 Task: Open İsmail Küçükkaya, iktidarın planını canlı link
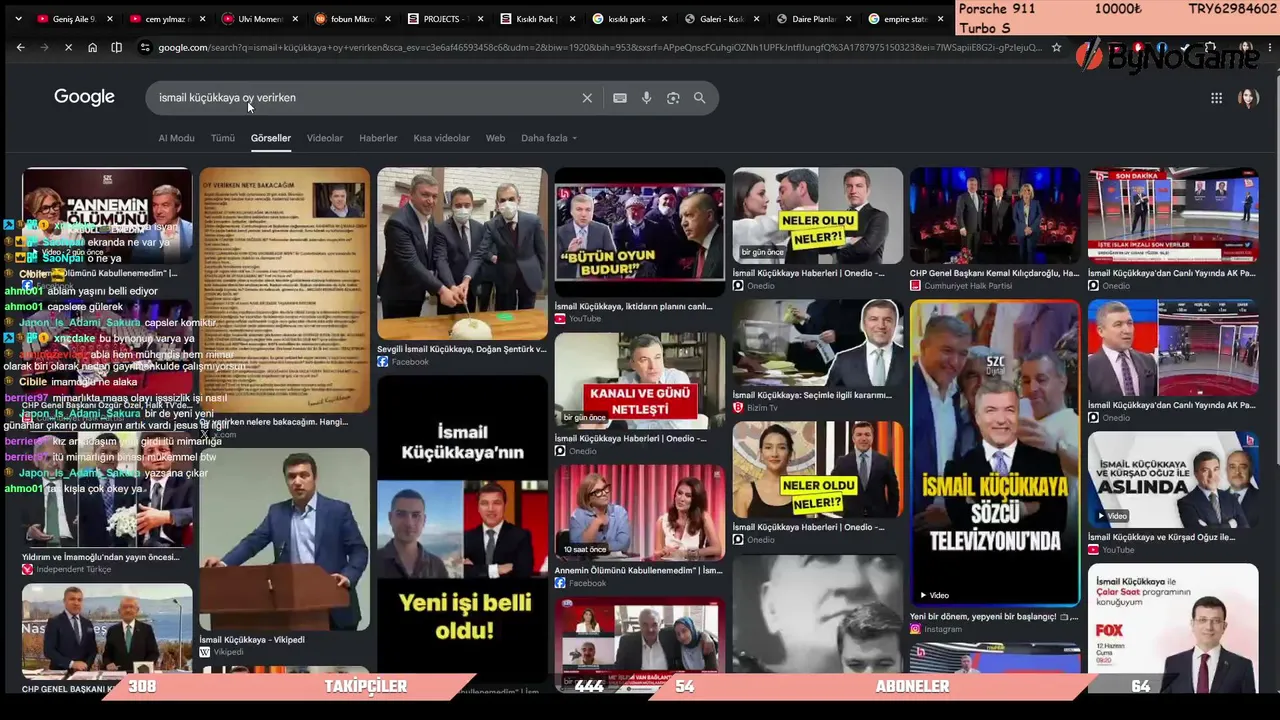(634, 306)
